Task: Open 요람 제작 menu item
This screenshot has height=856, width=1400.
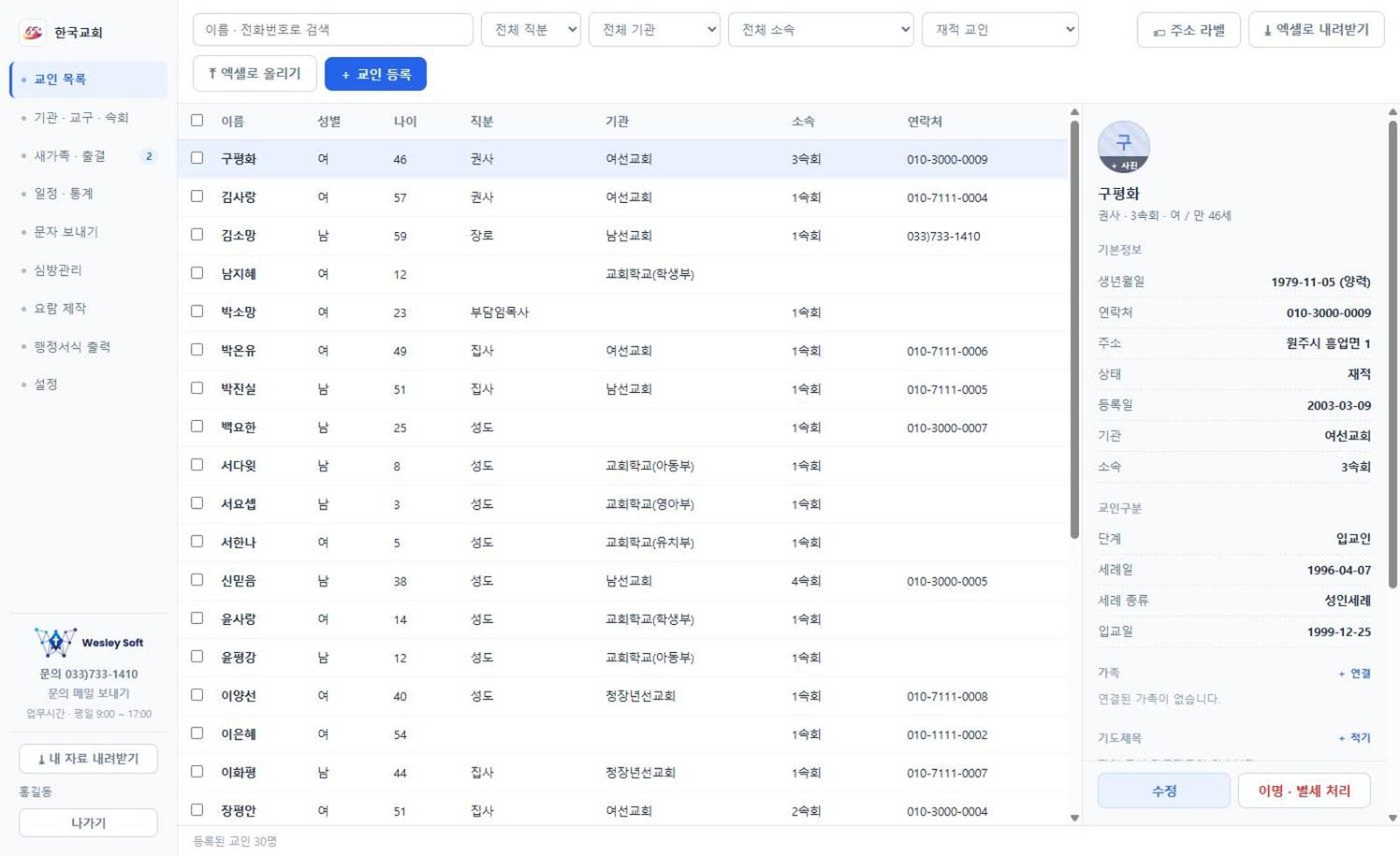Action: pyautogui.click(x=88, y=308)
